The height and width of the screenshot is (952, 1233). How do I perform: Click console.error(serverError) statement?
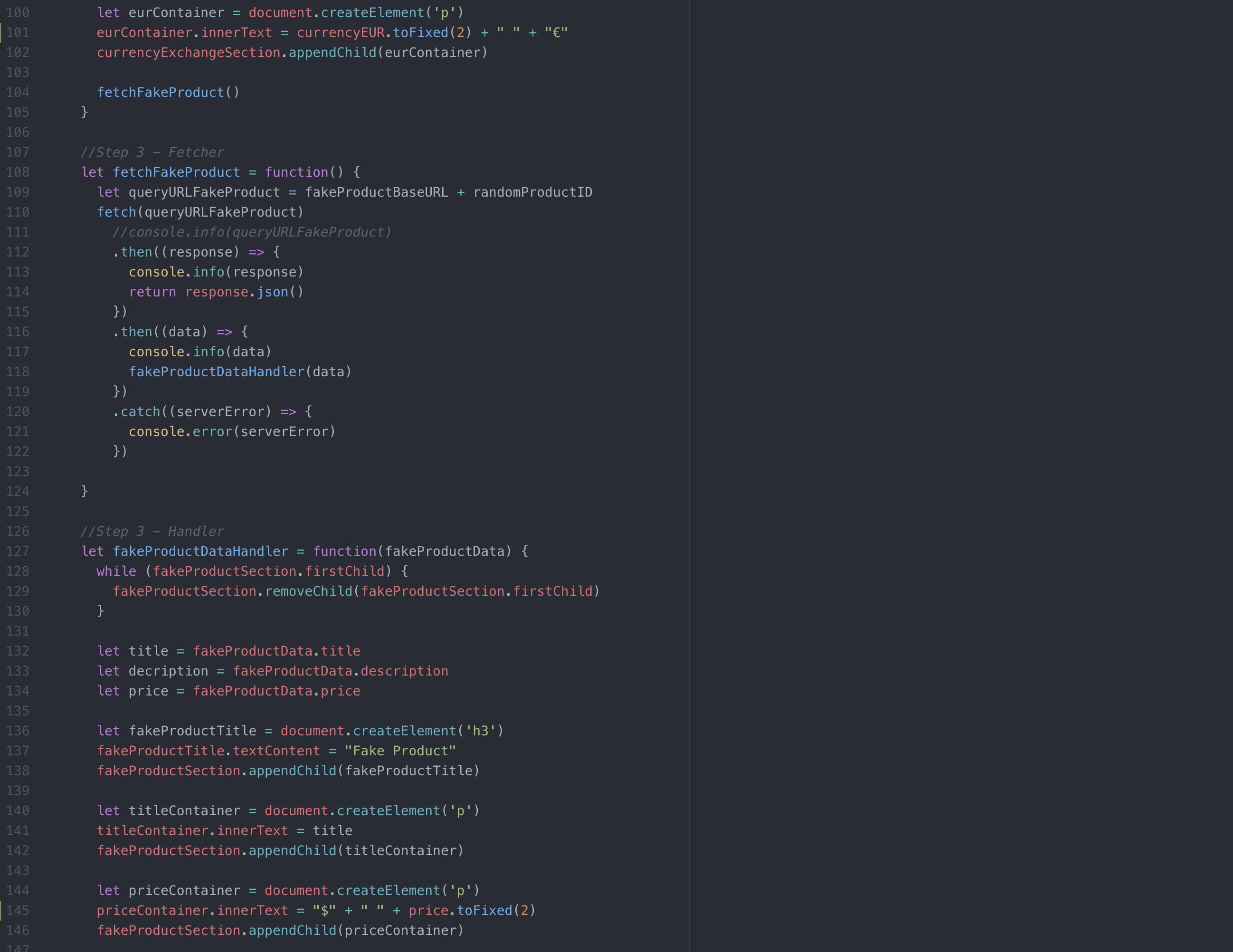232,431
